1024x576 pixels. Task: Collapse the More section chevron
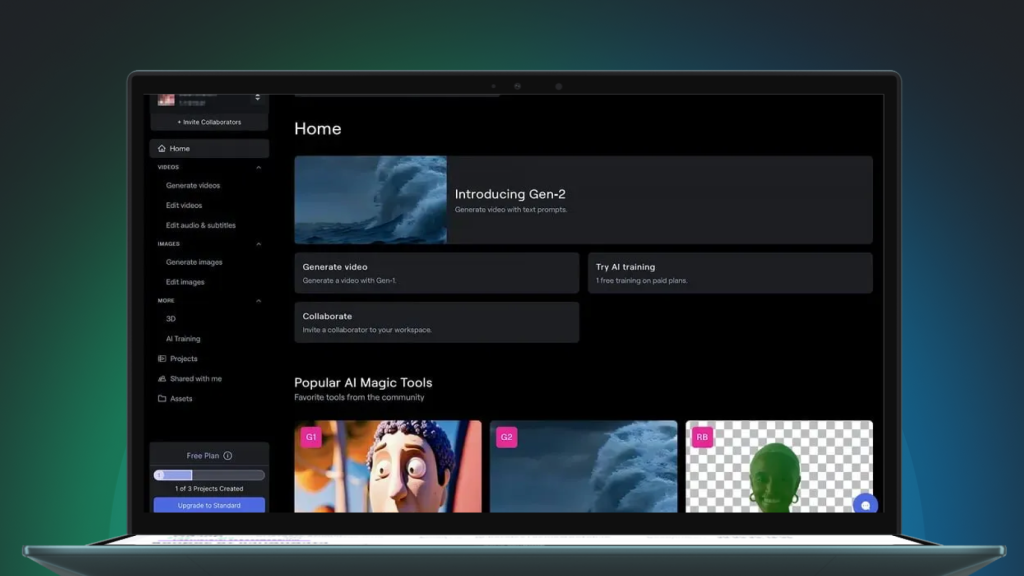tap(259, 301)
